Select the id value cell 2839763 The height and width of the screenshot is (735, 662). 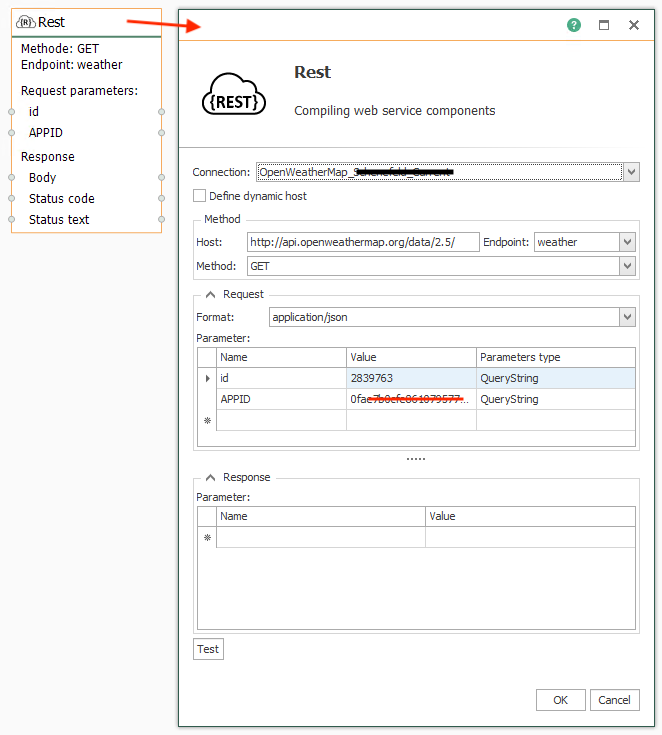(411, 378)
